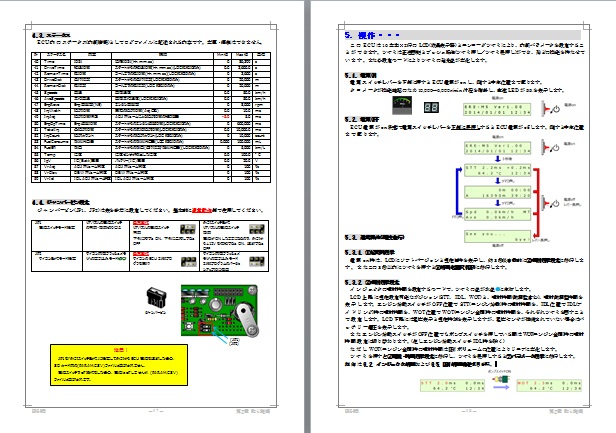The height and width of the screenshot is (433, 616).
Task: Click the "FuelConsume" cell in the status table
Action: [56, 141]
